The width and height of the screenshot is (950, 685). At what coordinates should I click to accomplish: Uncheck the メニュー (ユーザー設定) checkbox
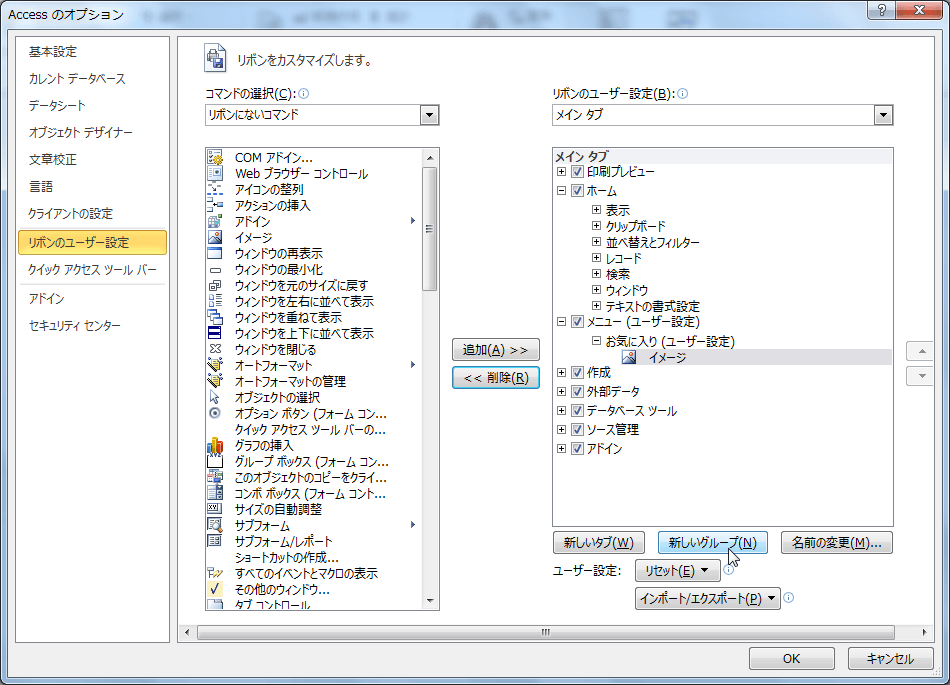(x=577, y=322)
